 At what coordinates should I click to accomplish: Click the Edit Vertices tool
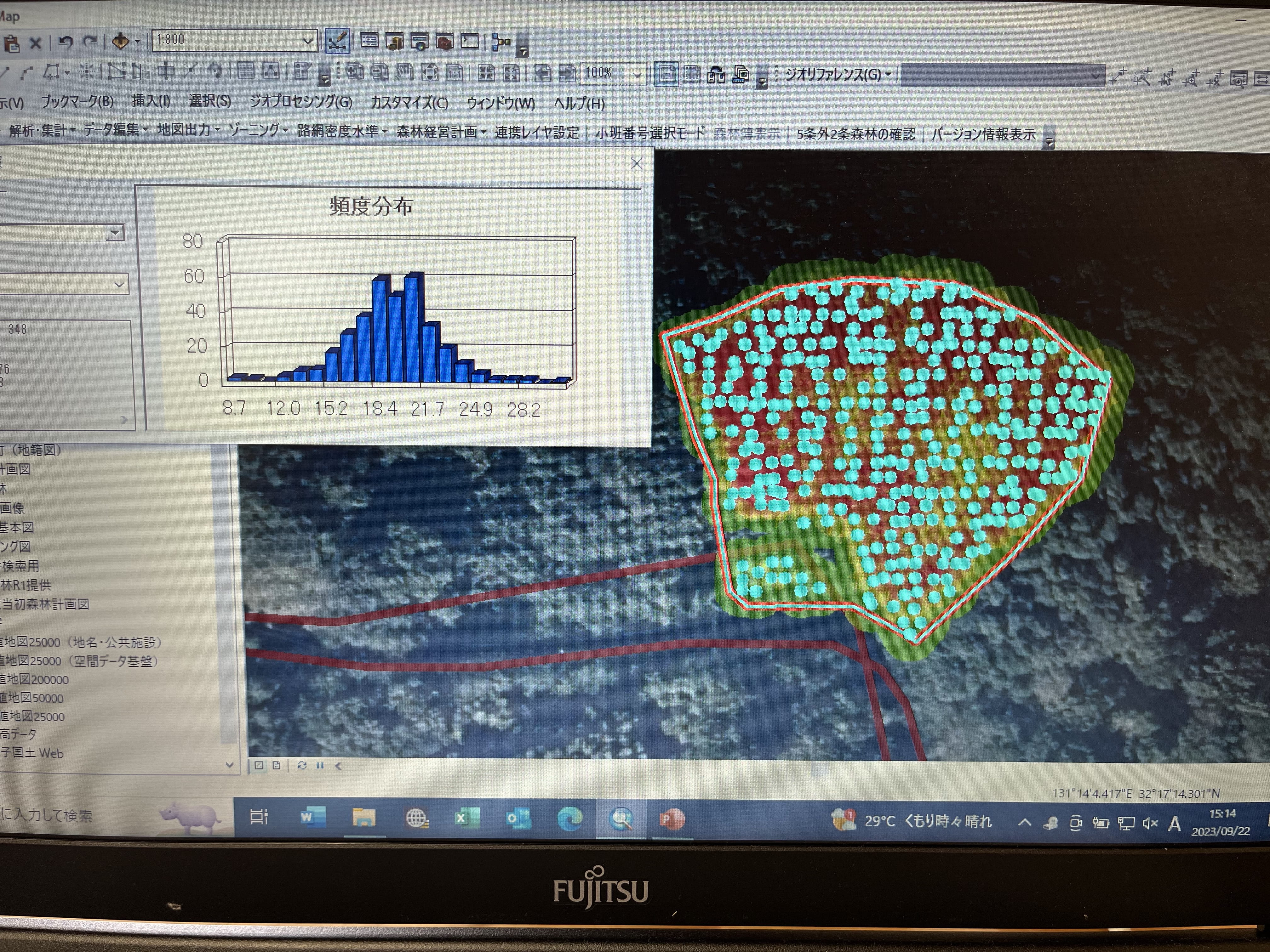coord(117,72)
